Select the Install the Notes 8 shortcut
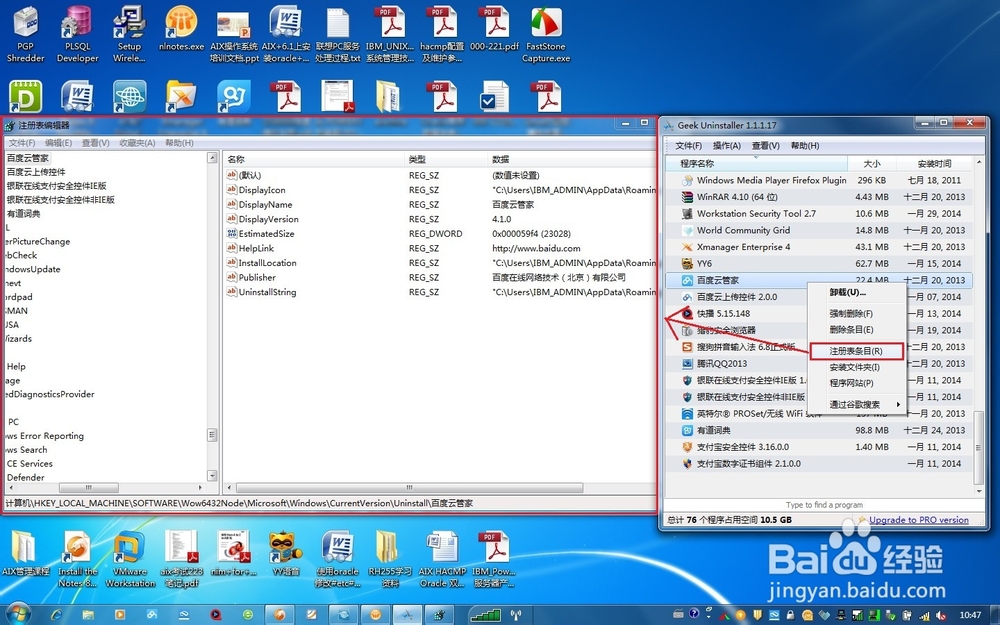This screenshot has width=1000, height=625. click(x=78, y=559)
